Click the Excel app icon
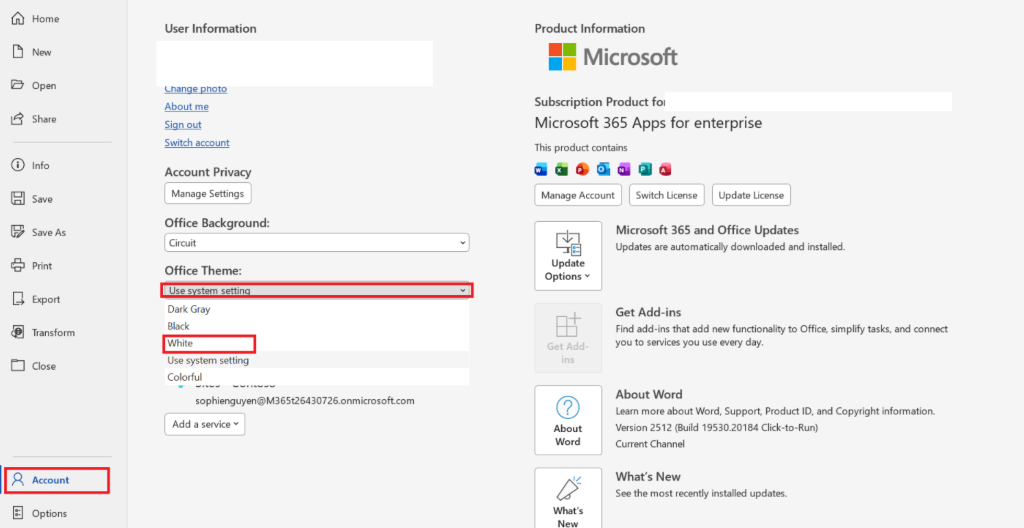 pos(561,170)
